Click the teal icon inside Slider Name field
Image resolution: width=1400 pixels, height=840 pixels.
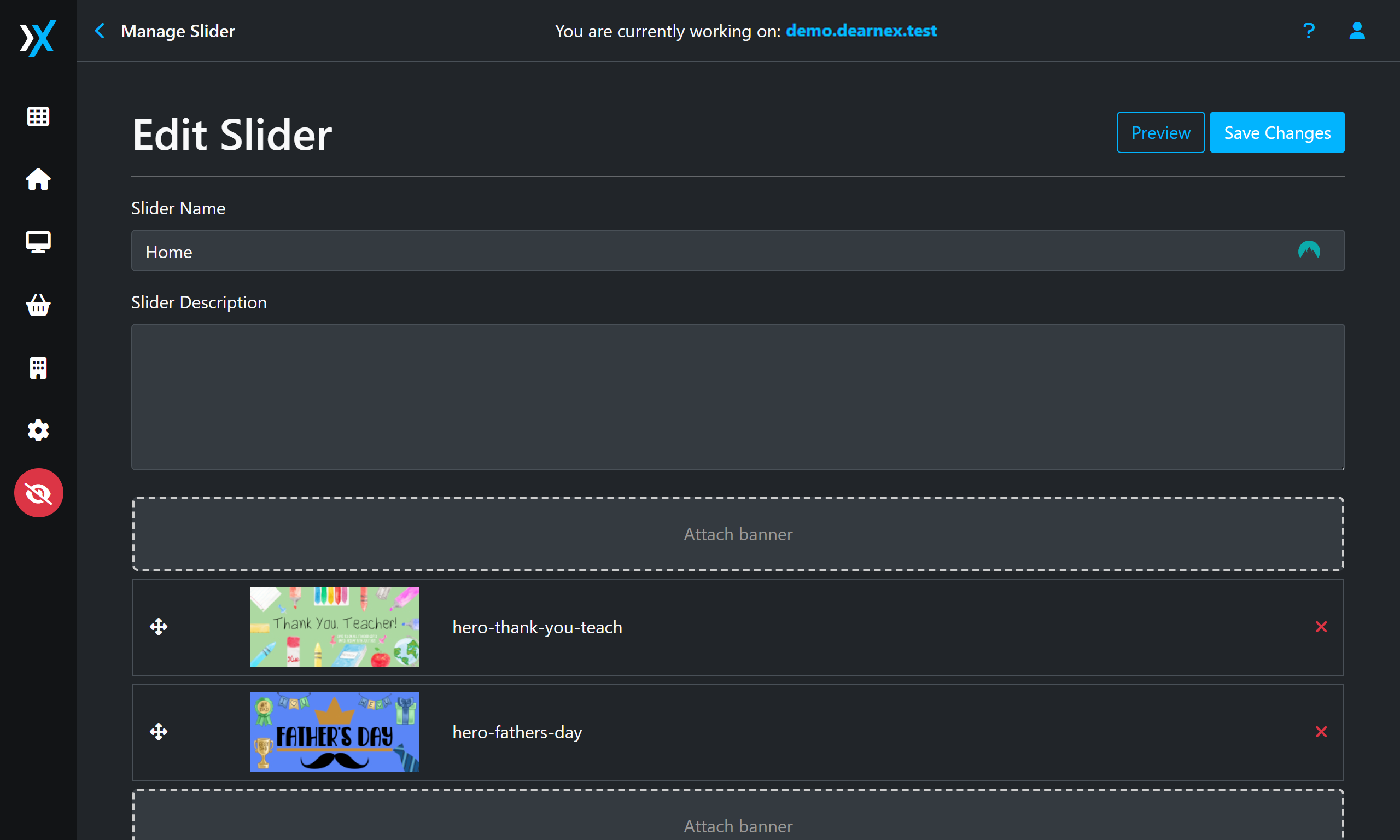click(1308, 250)
